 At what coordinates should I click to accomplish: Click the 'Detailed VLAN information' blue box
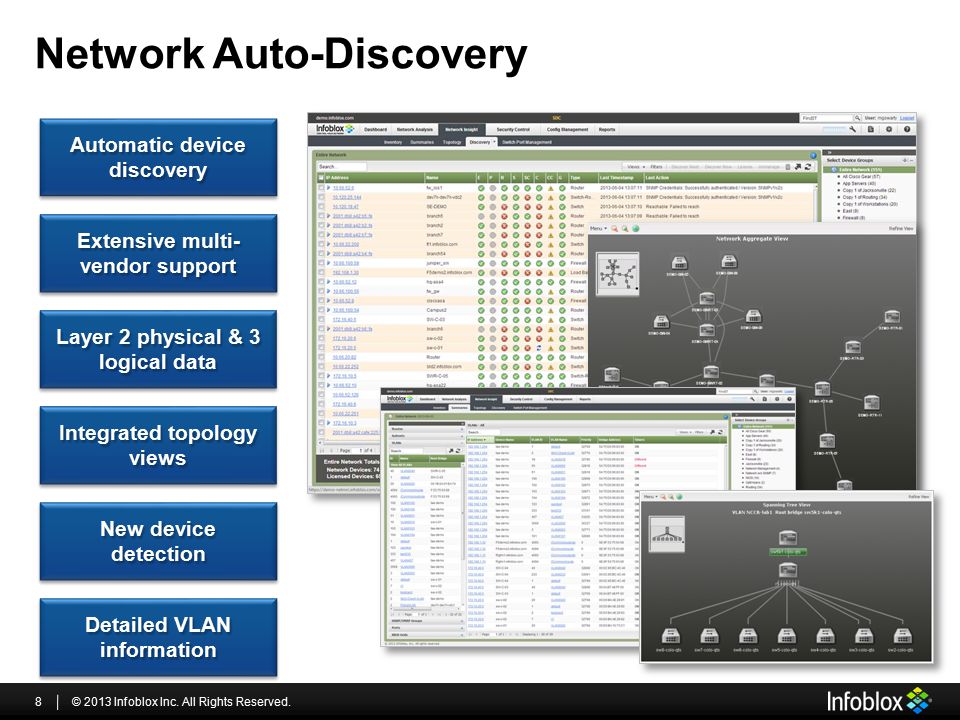(158, 637)
